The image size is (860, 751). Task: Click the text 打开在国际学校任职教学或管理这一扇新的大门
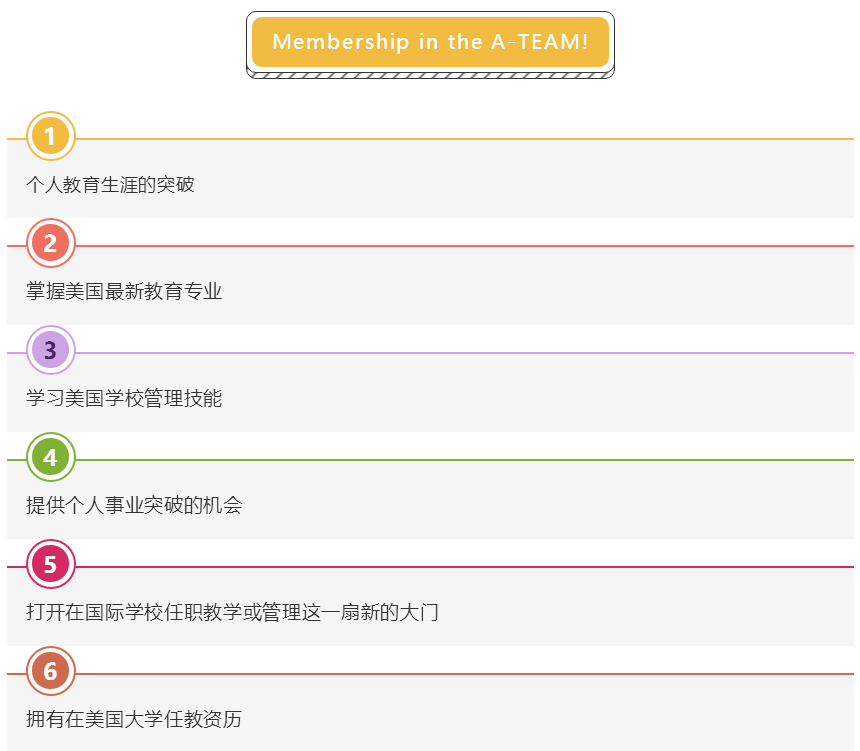click(x=232, y=613)
